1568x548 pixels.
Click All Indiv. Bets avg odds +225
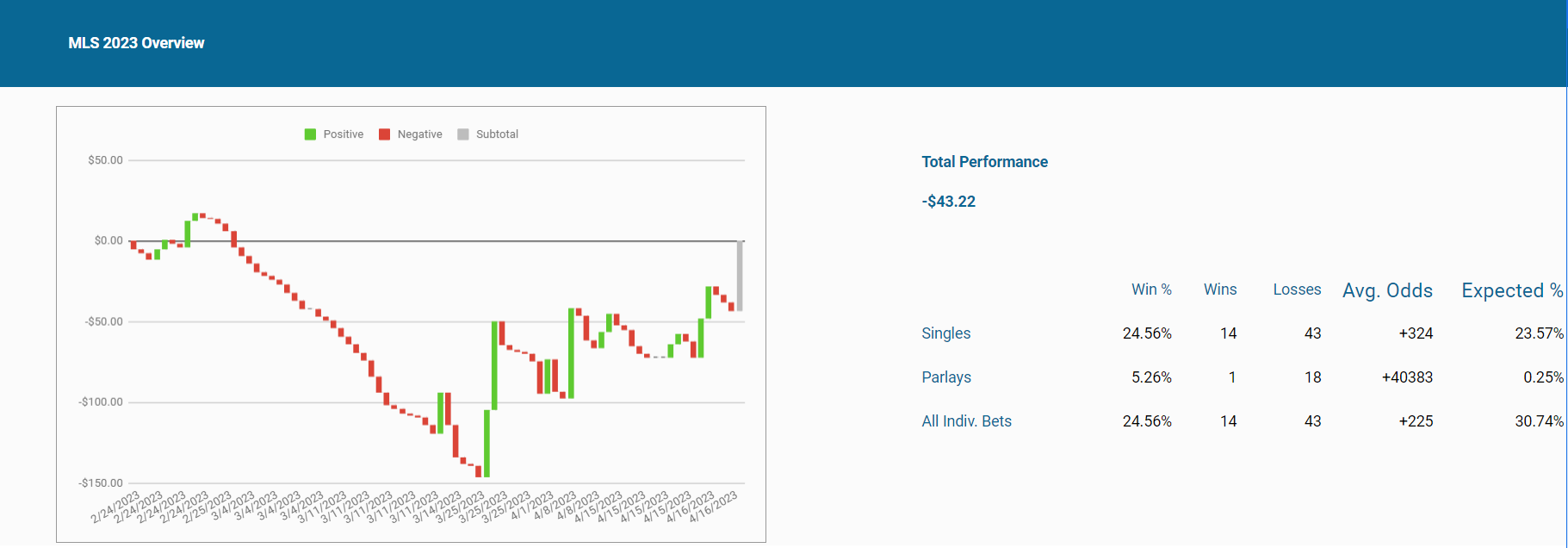tap(1416, 421)
